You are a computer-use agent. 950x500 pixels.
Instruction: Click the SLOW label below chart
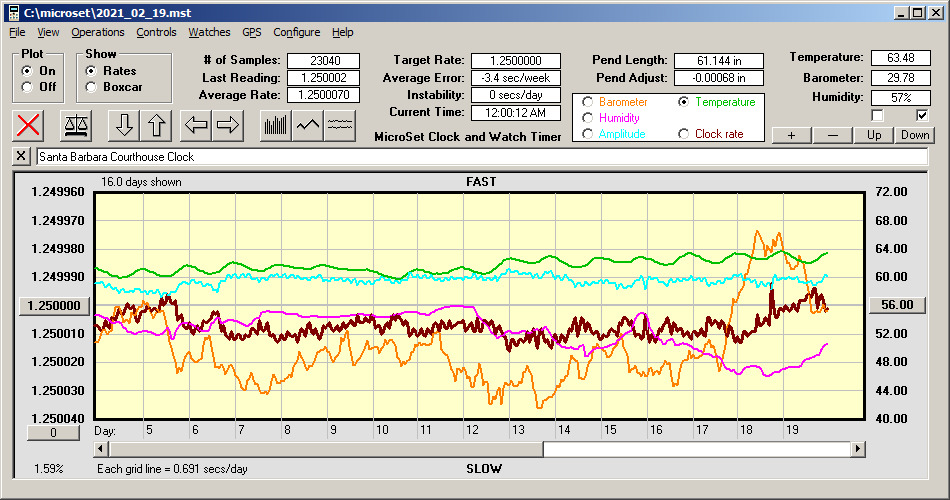(483, 468)
